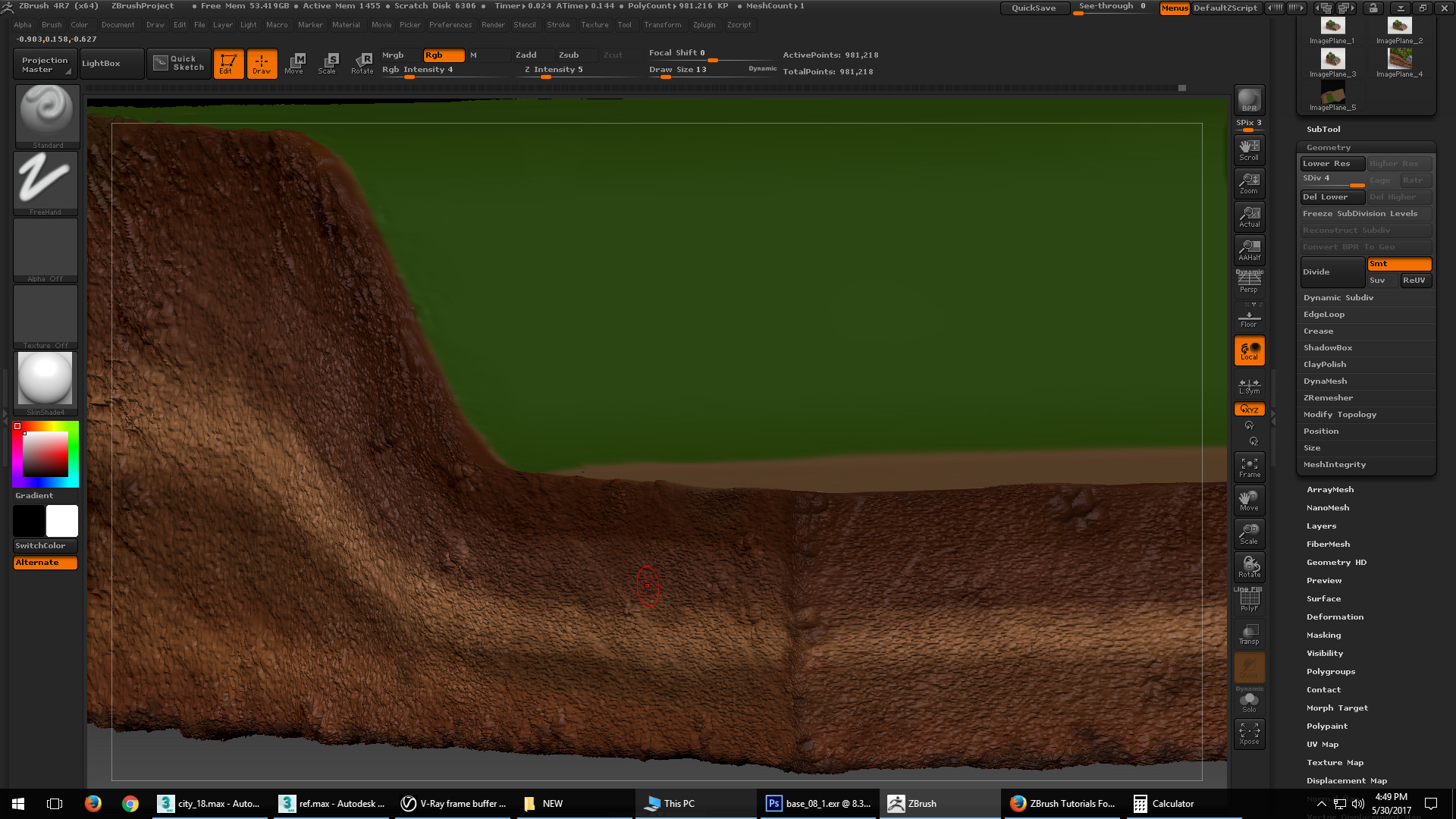This screenshot has width=1456, height=819.
Task: Open Projection Master
Action: (44, 64)
